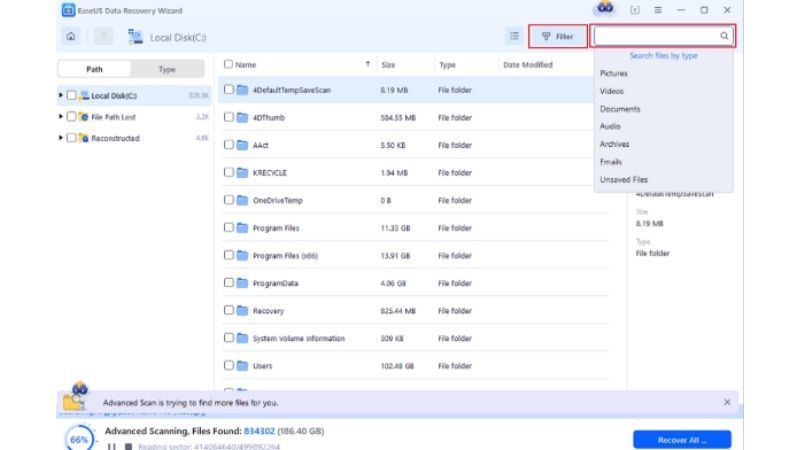Select Documents in search type list
The height and width of the screenshot is (450, 800).
620,109
